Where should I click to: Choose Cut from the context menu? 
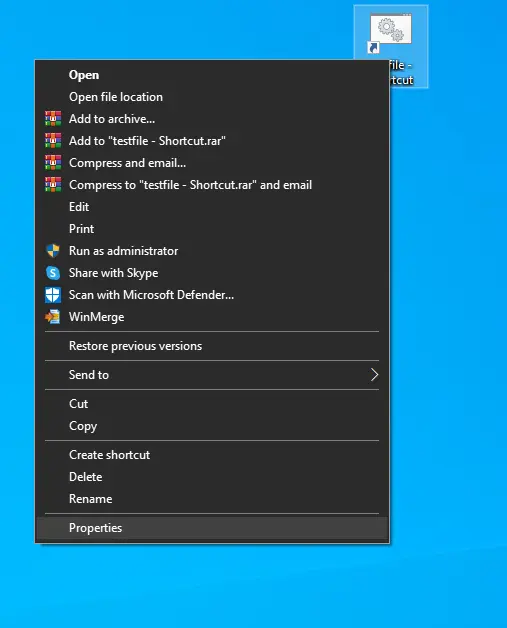(x=212, y=404)
